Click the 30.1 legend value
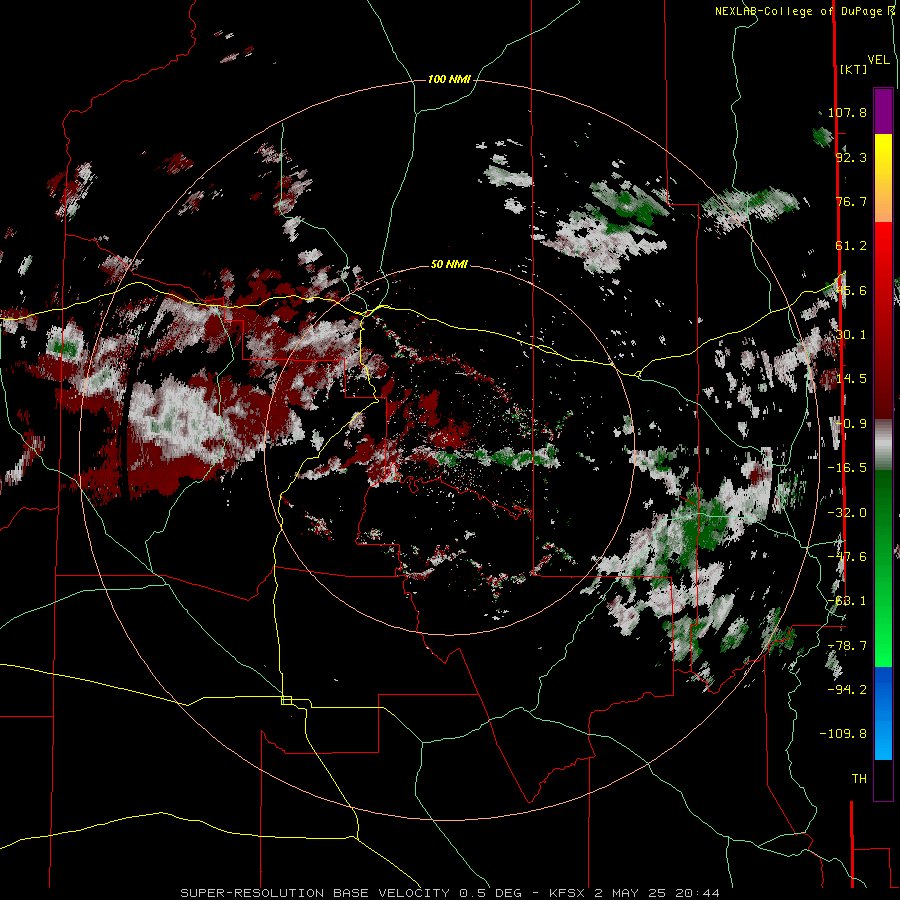Screen dimensions: 900x900 (853, 335)
